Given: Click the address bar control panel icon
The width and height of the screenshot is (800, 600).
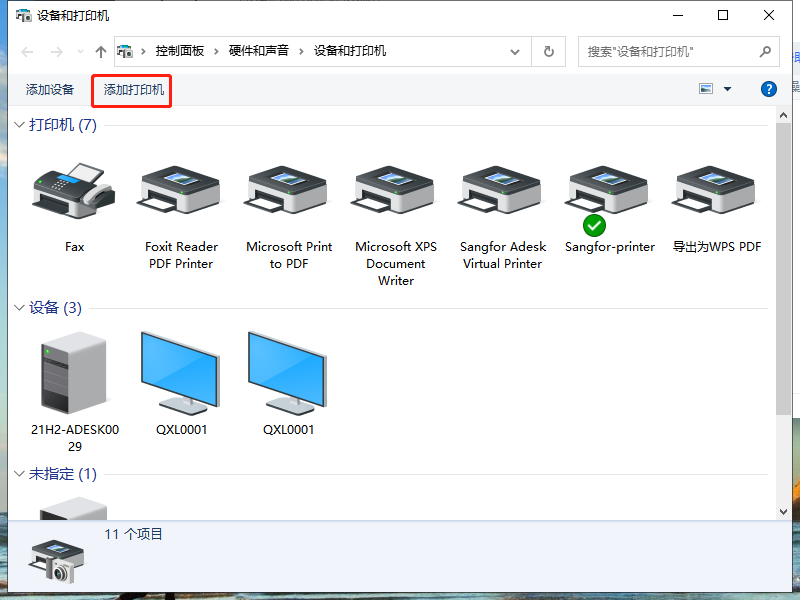Looking at the screenshot, I should 125,52.
